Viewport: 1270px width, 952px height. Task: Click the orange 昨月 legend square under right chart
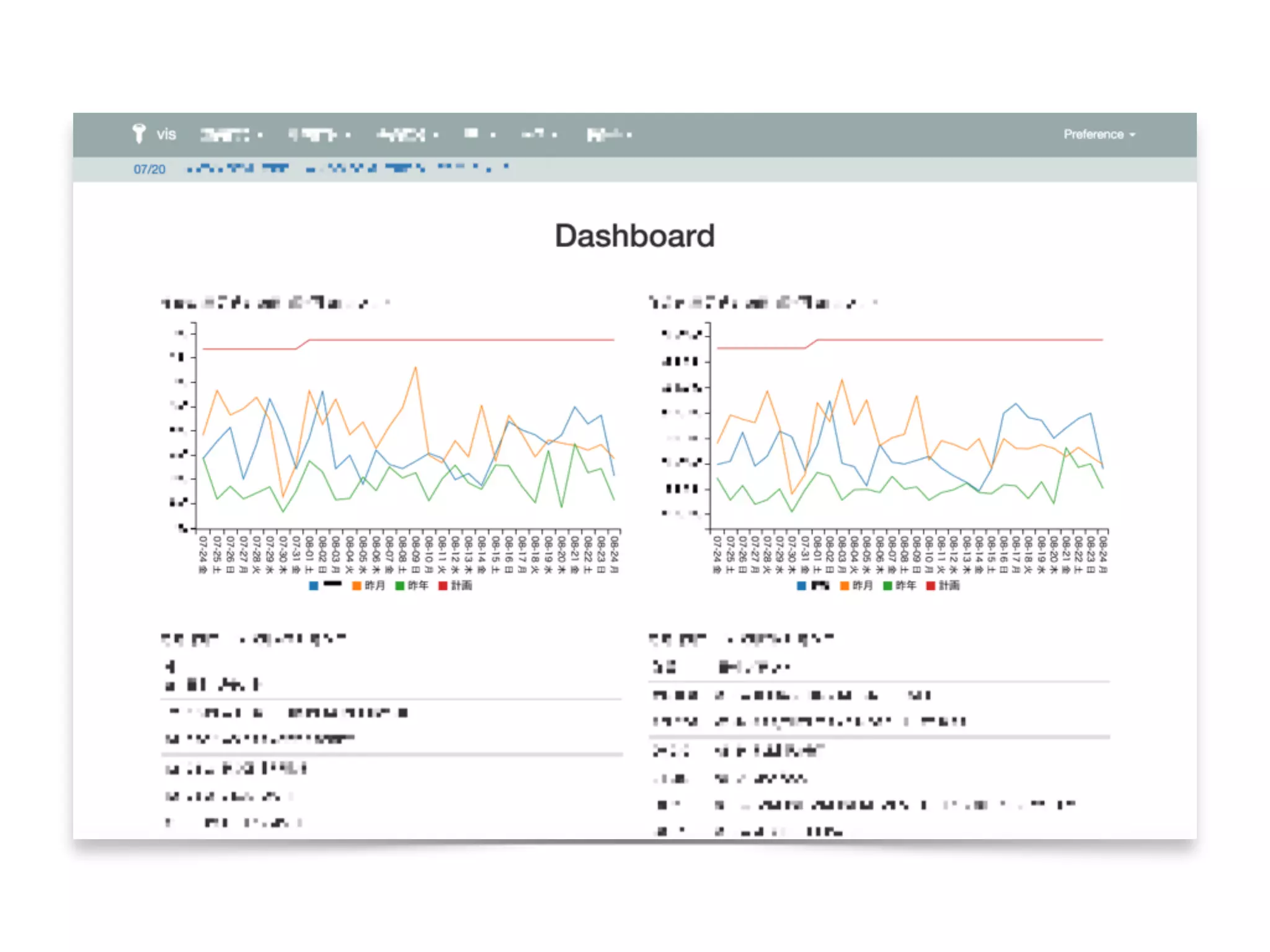(x=845, y=586)
